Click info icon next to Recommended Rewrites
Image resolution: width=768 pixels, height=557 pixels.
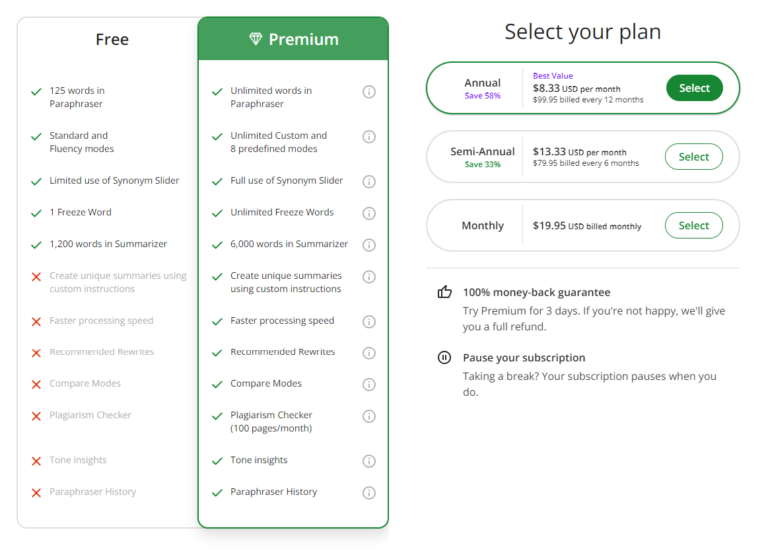tap(369, 353)
